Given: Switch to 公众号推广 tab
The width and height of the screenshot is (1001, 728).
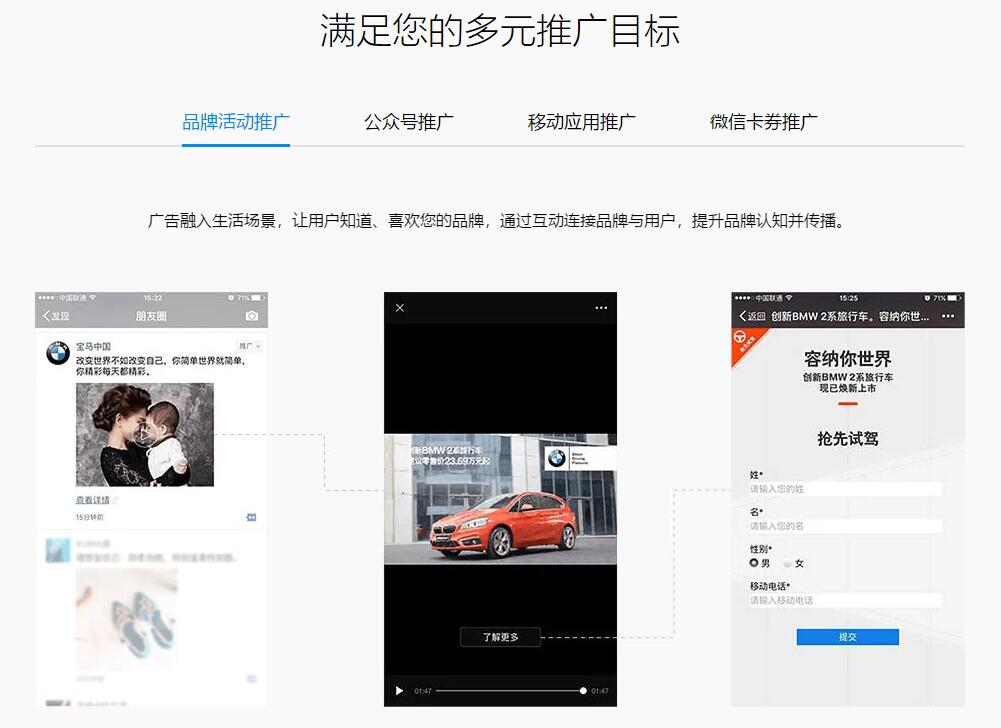Looking at the screenshot, I should pos(409,121).
